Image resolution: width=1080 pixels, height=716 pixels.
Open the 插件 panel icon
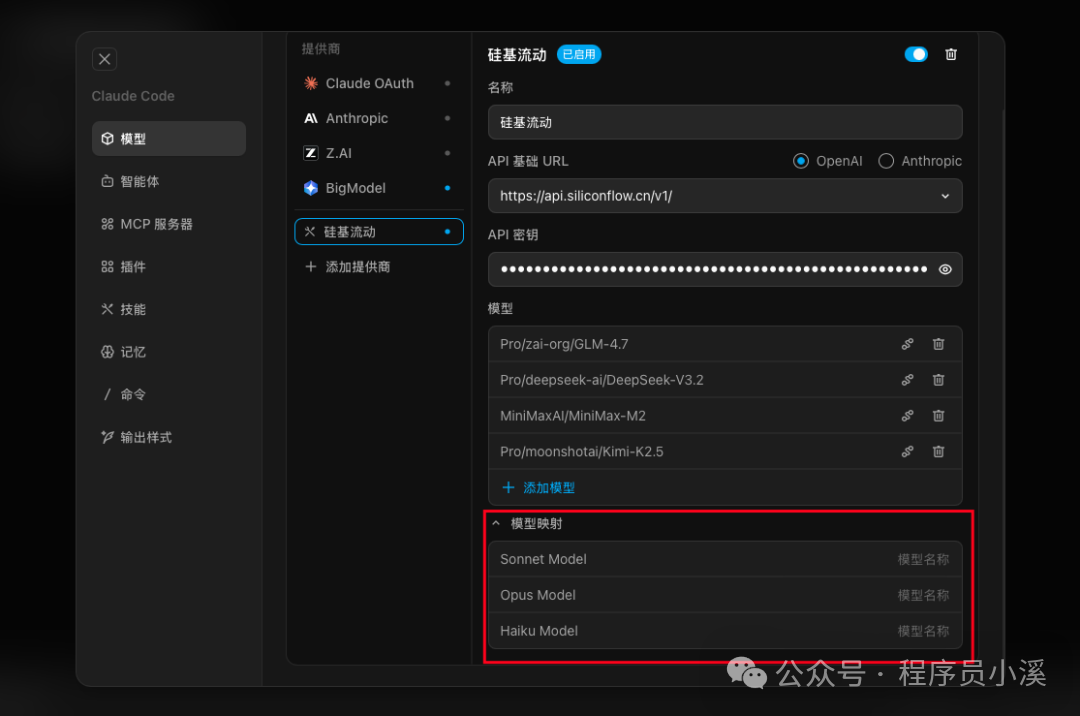(107, 266)
